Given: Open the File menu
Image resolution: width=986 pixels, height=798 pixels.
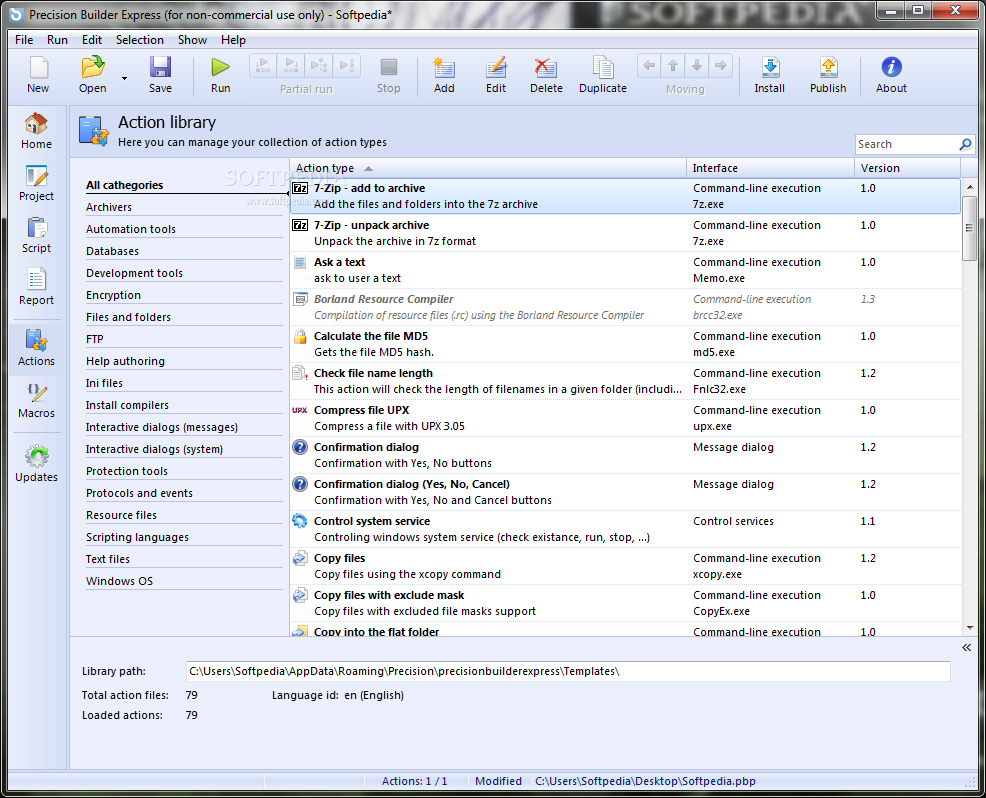Looking at the screenshot, I should [x=24, y=40].
